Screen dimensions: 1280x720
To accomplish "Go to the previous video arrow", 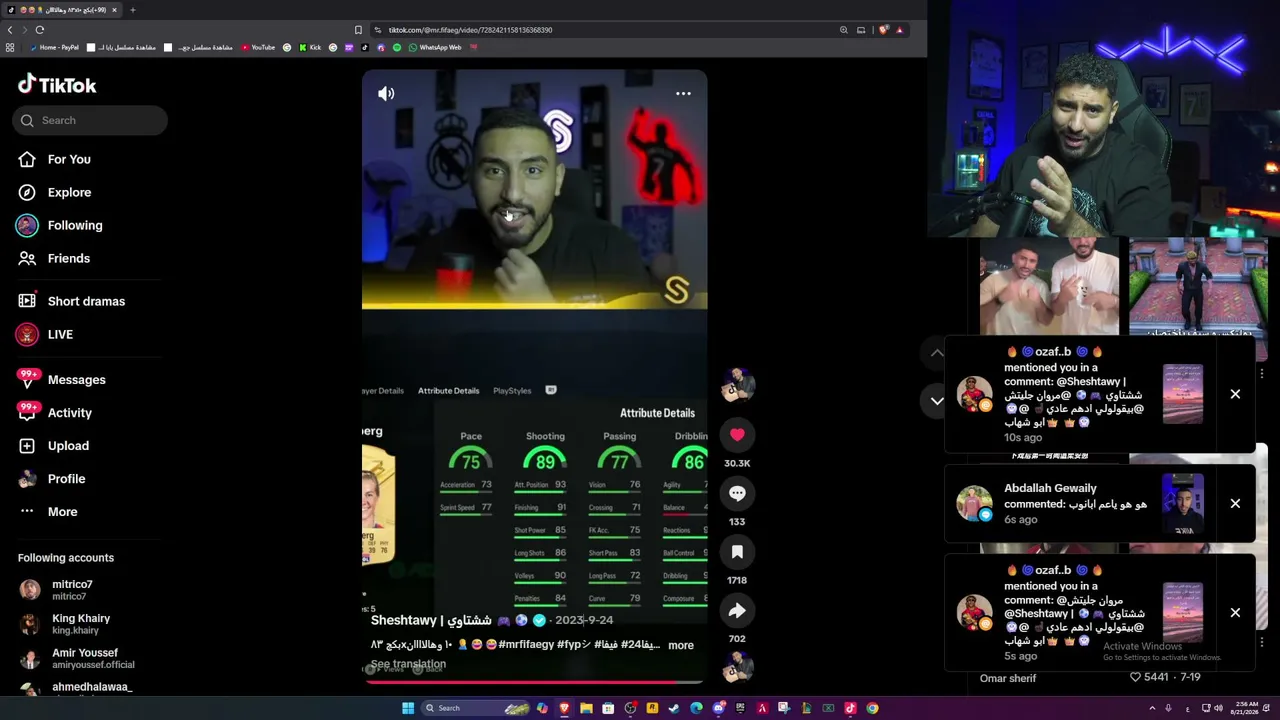I will 937,353.
